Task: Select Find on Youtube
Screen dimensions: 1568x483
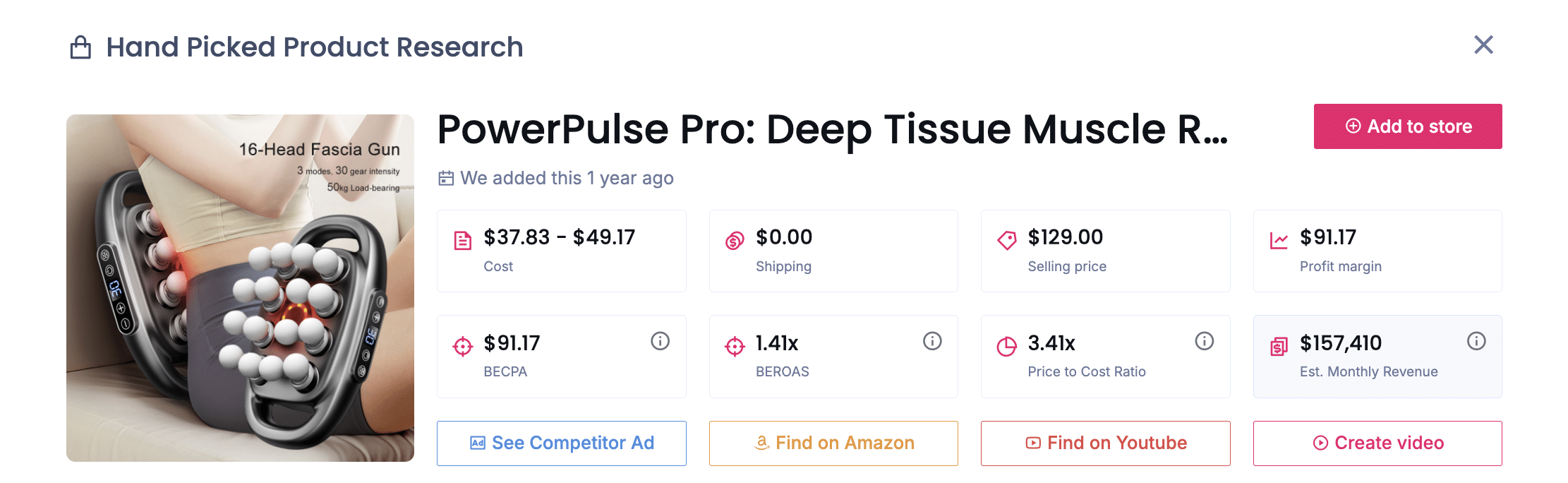Action: pyautogui.click(x=1105, y=443)
